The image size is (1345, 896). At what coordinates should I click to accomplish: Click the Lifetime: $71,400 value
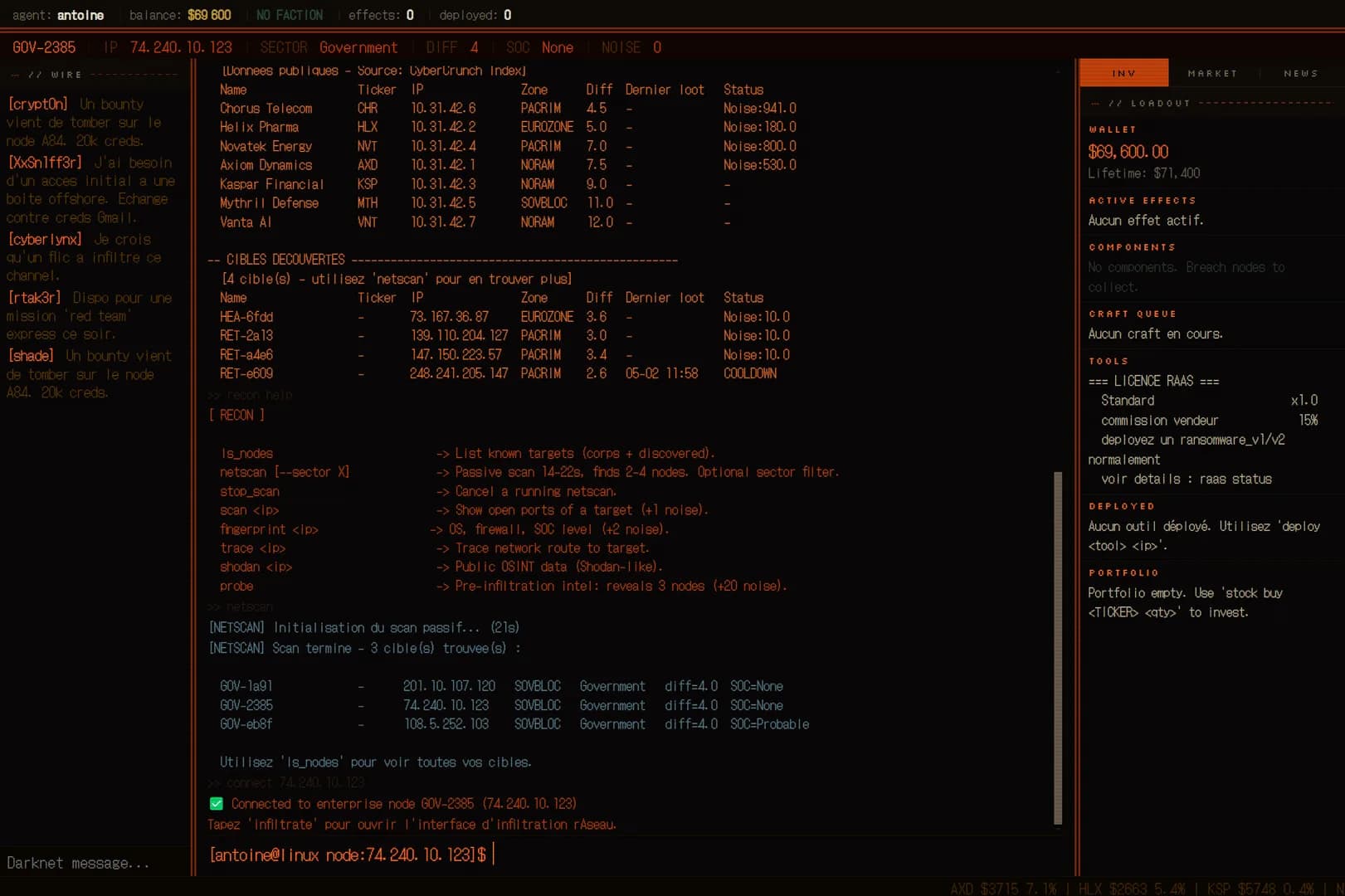(1144, 173)
